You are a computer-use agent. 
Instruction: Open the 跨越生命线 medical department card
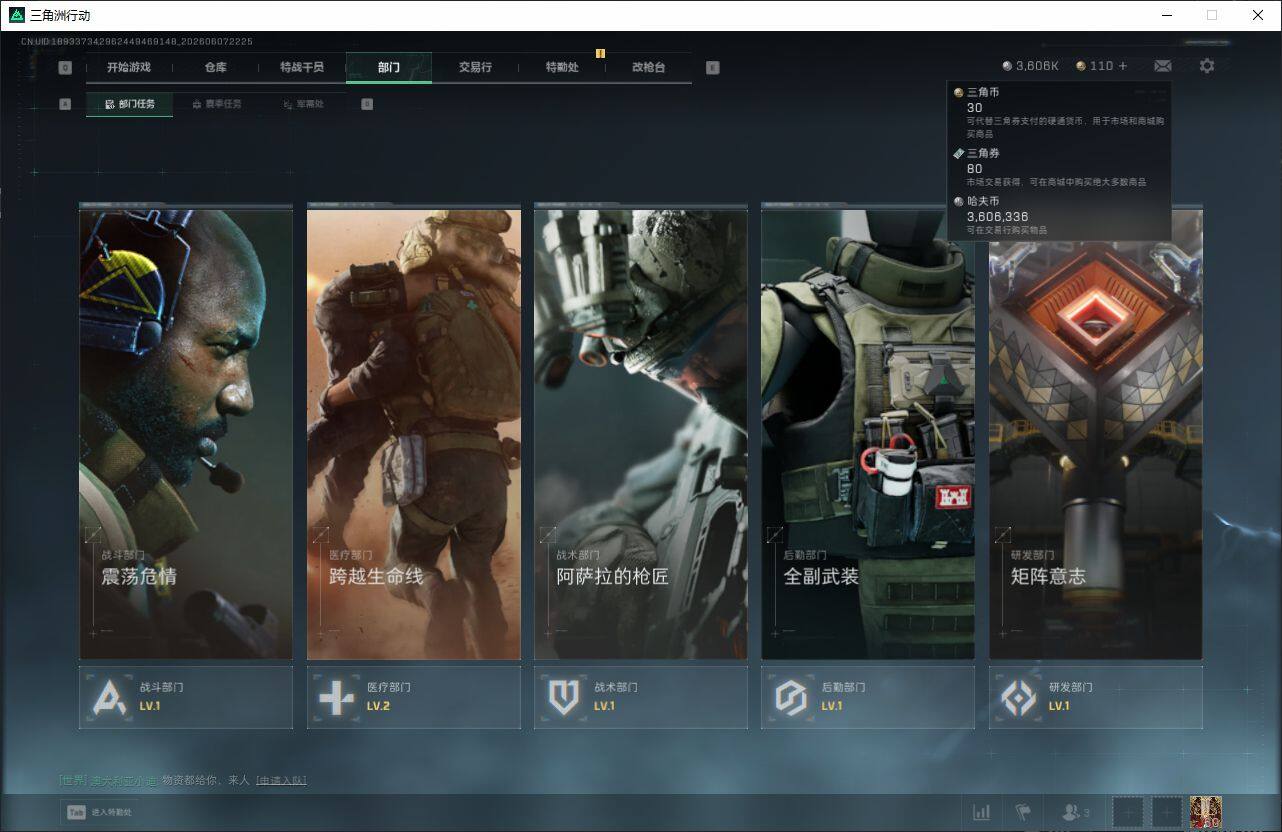(x=414, y=433)
